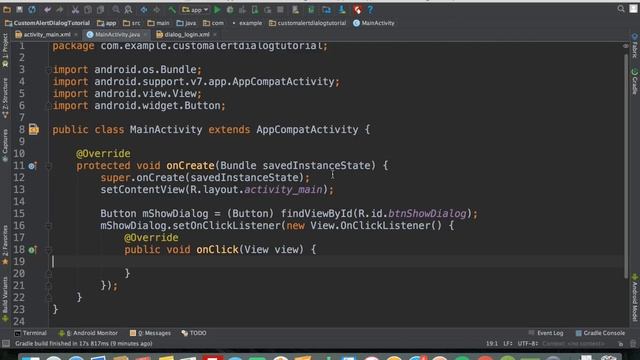The image size is (640, 360).
Task: Open the Terminal tool tab
Action: [x=31, y=333]
